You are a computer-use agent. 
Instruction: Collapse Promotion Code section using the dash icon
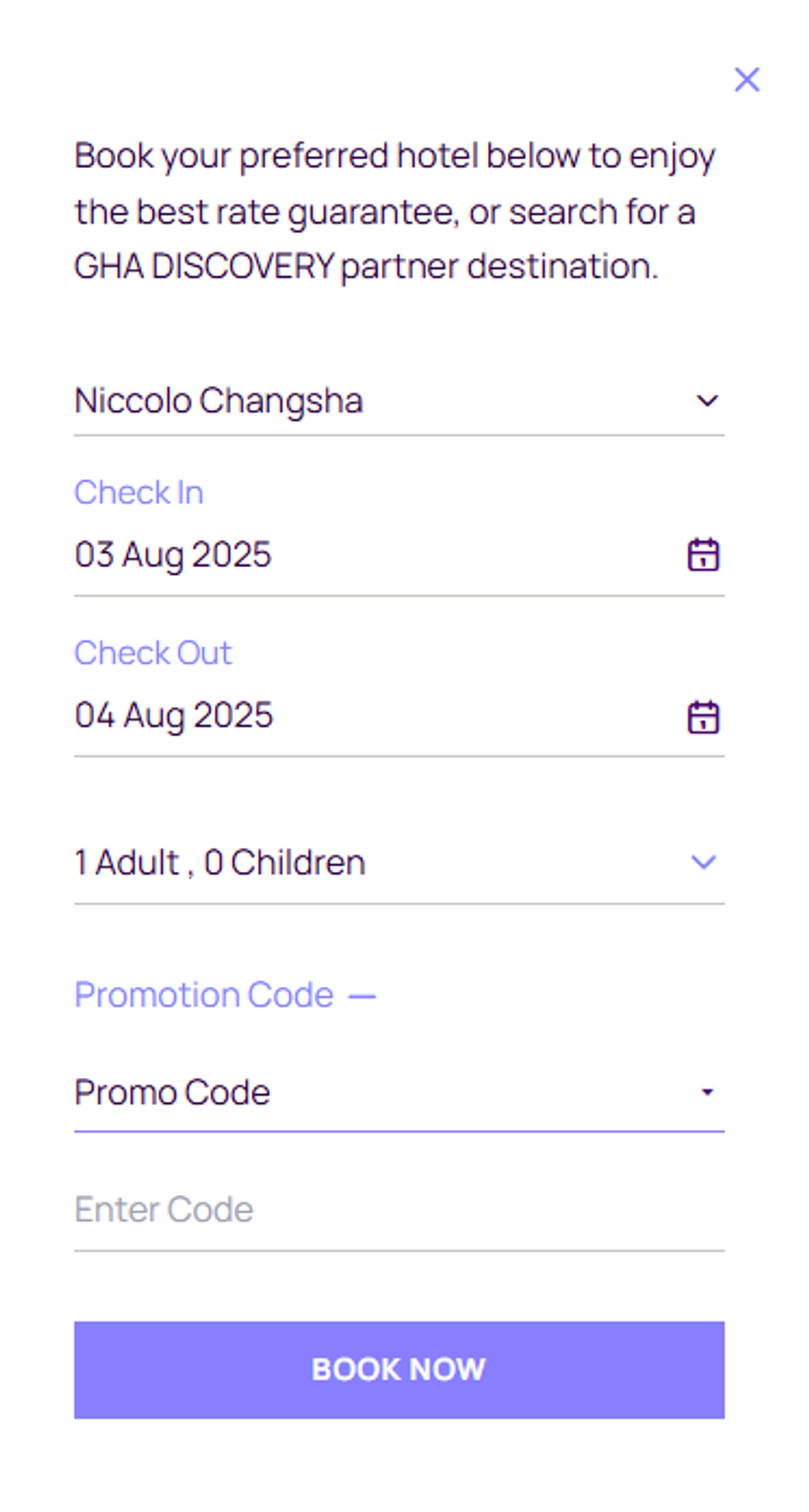click(361, 996)
